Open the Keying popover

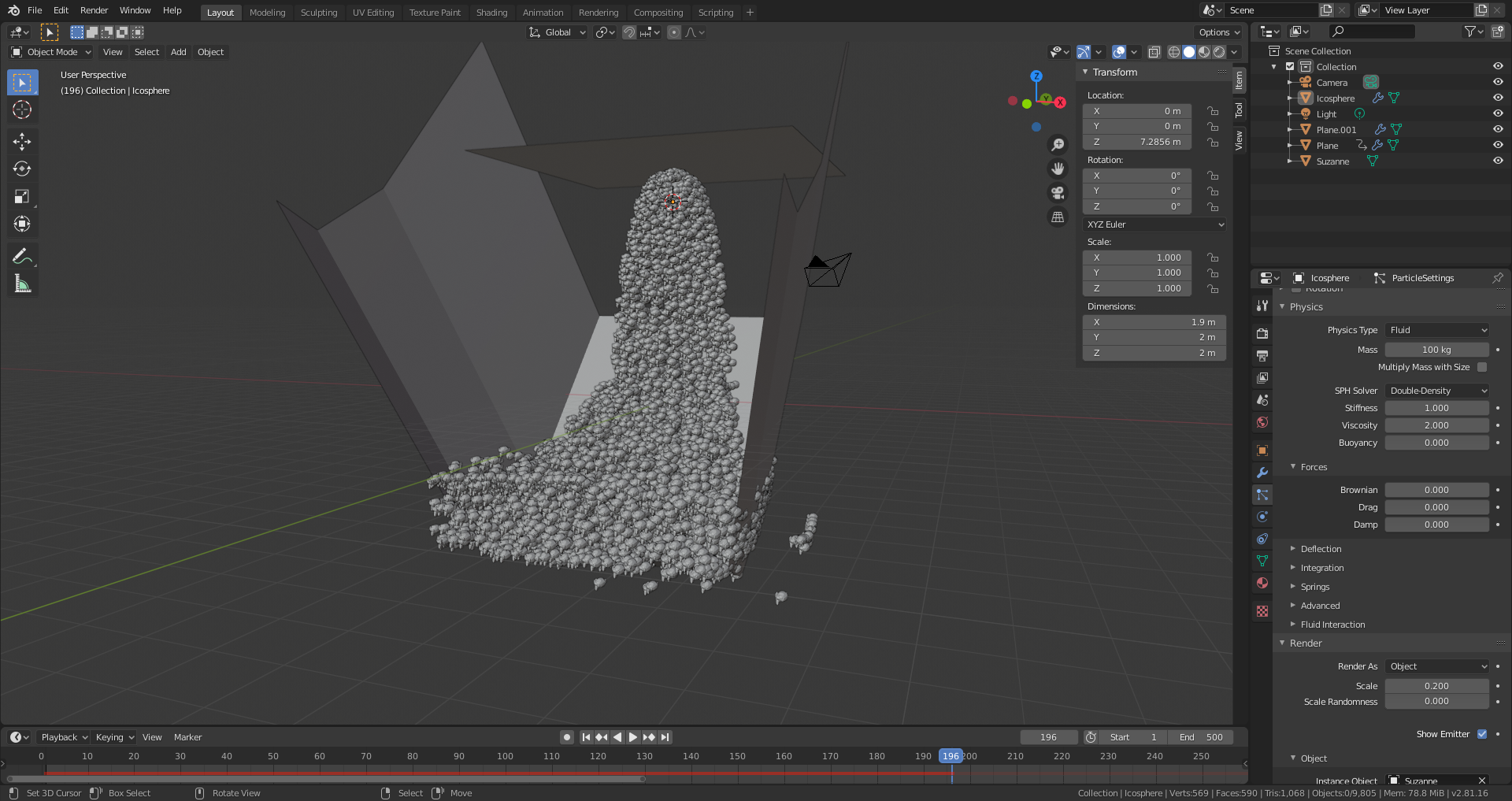click(x=115, y=737)
